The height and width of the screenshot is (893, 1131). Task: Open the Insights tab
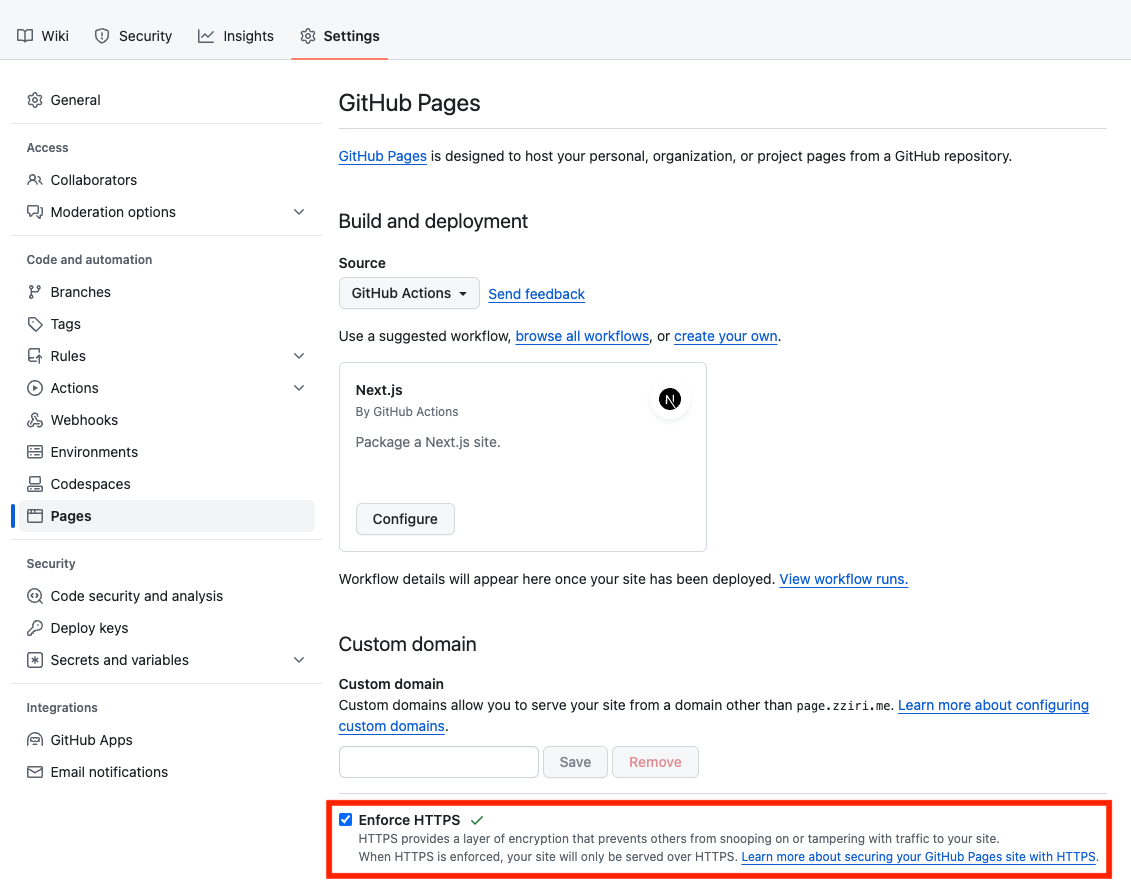pyautogui.click(x=236, y=36)
